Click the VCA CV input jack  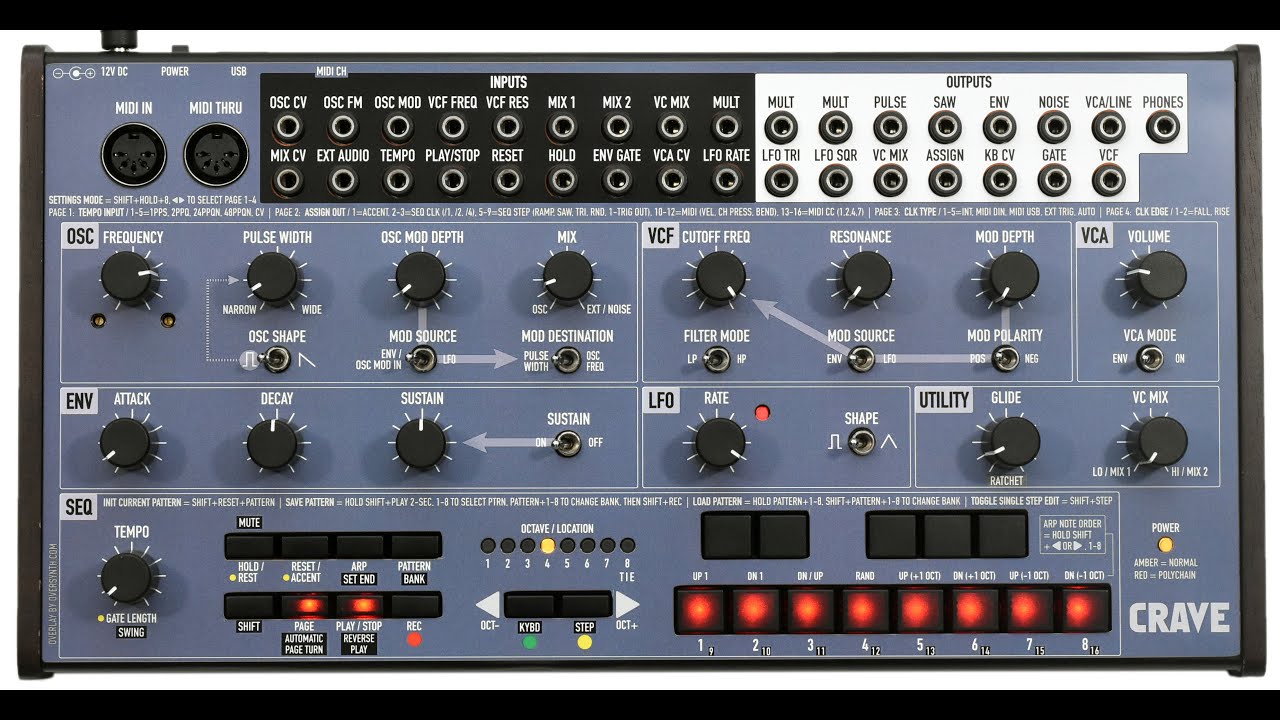pyautogui.click(x=672, y=180)
